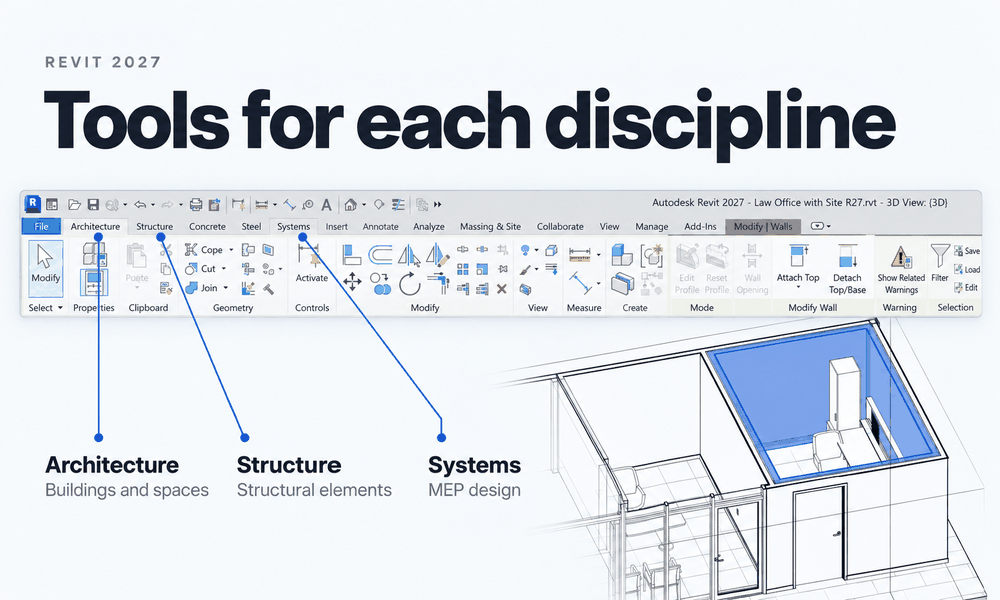Select the Offset tool in Modify panel
Image resolution: width=1000 pixels, height=600 pixels.
(x=380, y=254)
